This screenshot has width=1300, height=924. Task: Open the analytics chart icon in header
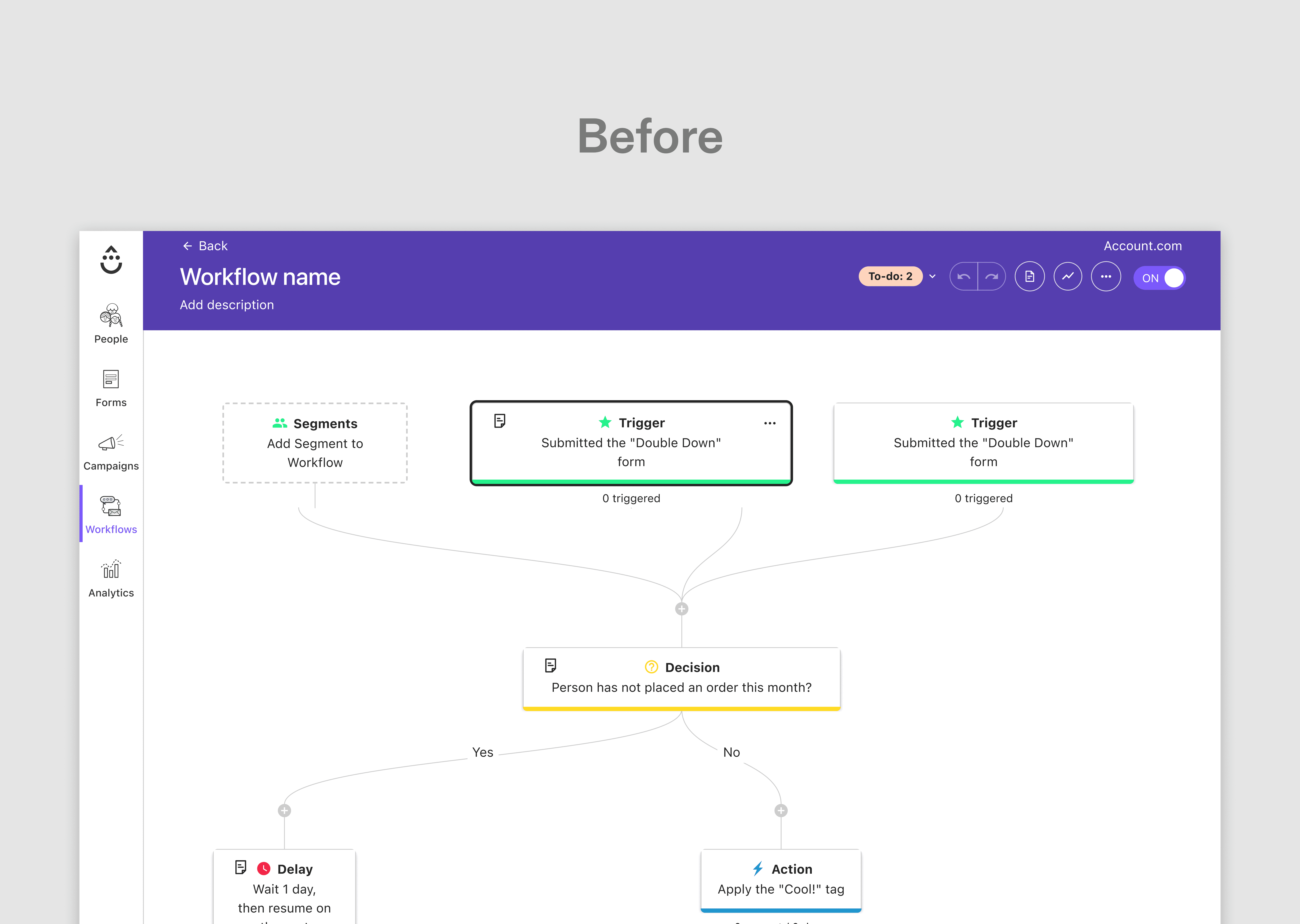coord(1068,277)
